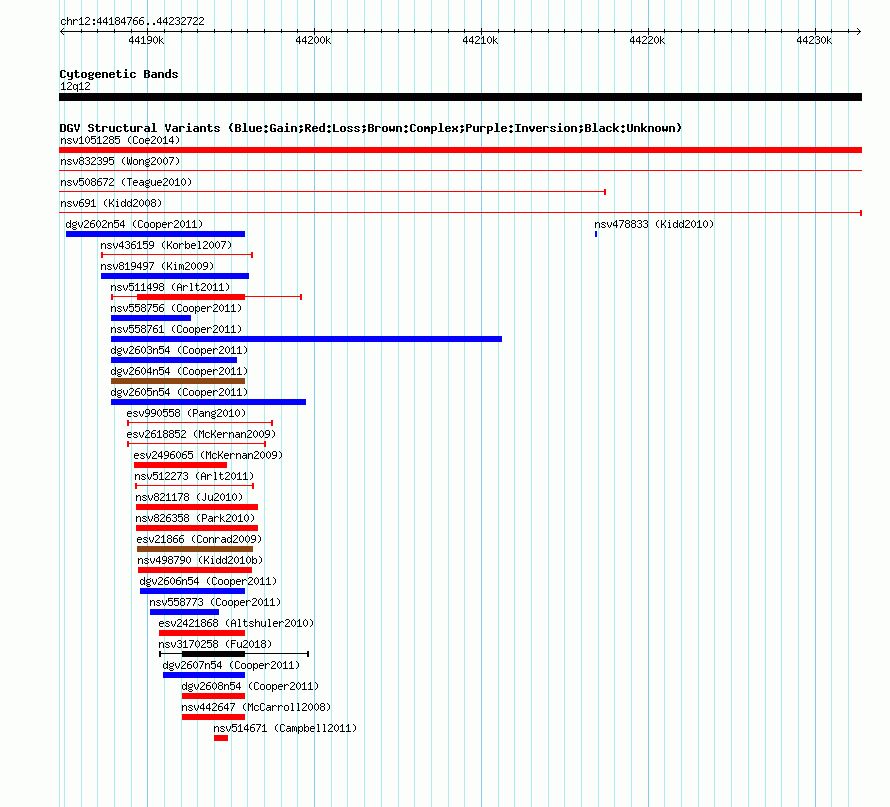Click the 12q12 cytogenetic band bar

[460, 97]
